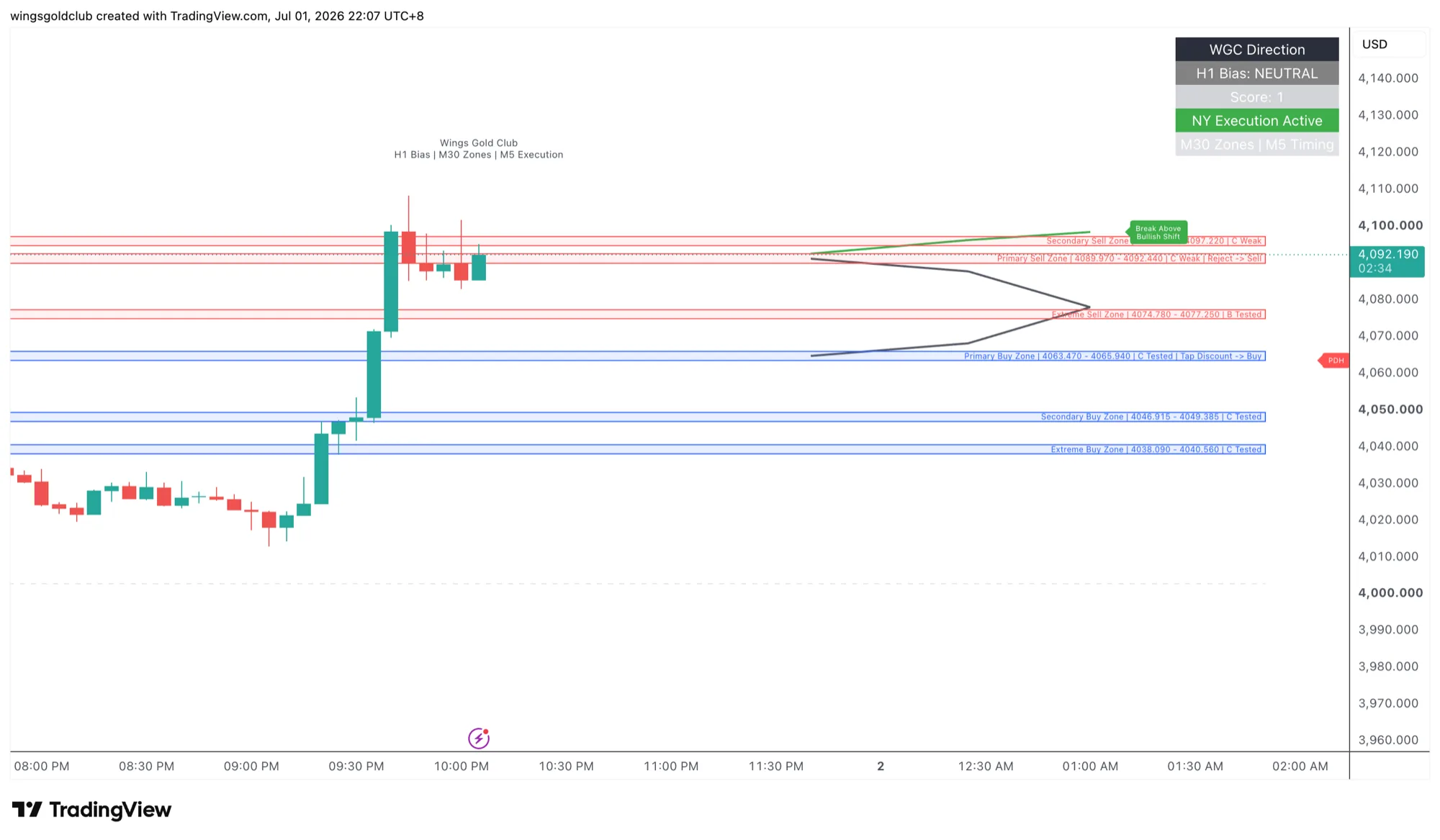Click the 4,140.000 price axis label

(x=1388, y=78)
